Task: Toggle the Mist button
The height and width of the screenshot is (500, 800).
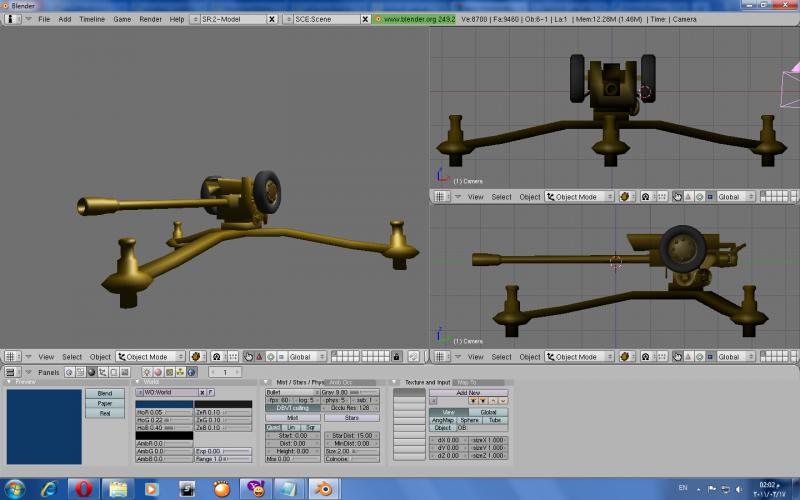Action: 292,418
